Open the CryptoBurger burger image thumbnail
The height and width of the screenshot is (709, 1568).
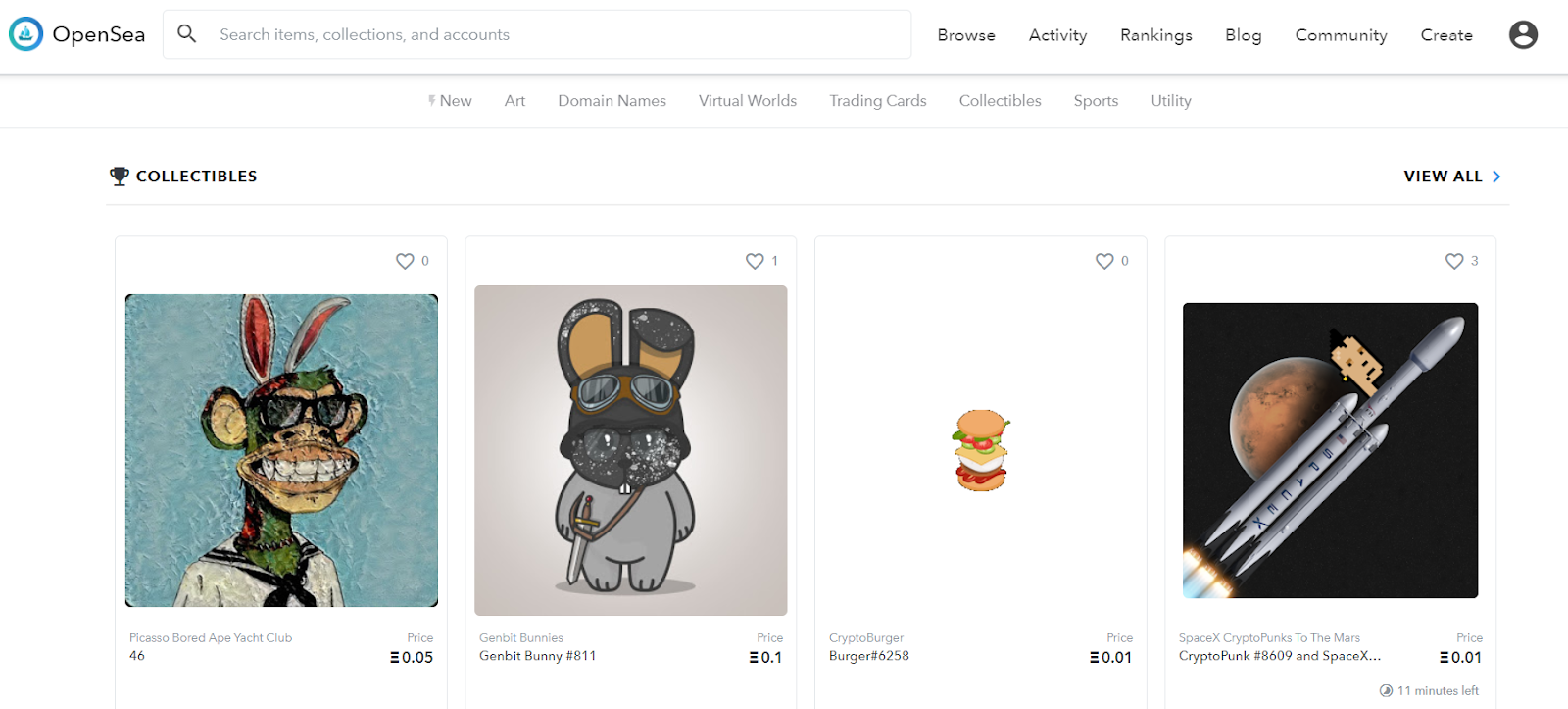pos(981,450)
